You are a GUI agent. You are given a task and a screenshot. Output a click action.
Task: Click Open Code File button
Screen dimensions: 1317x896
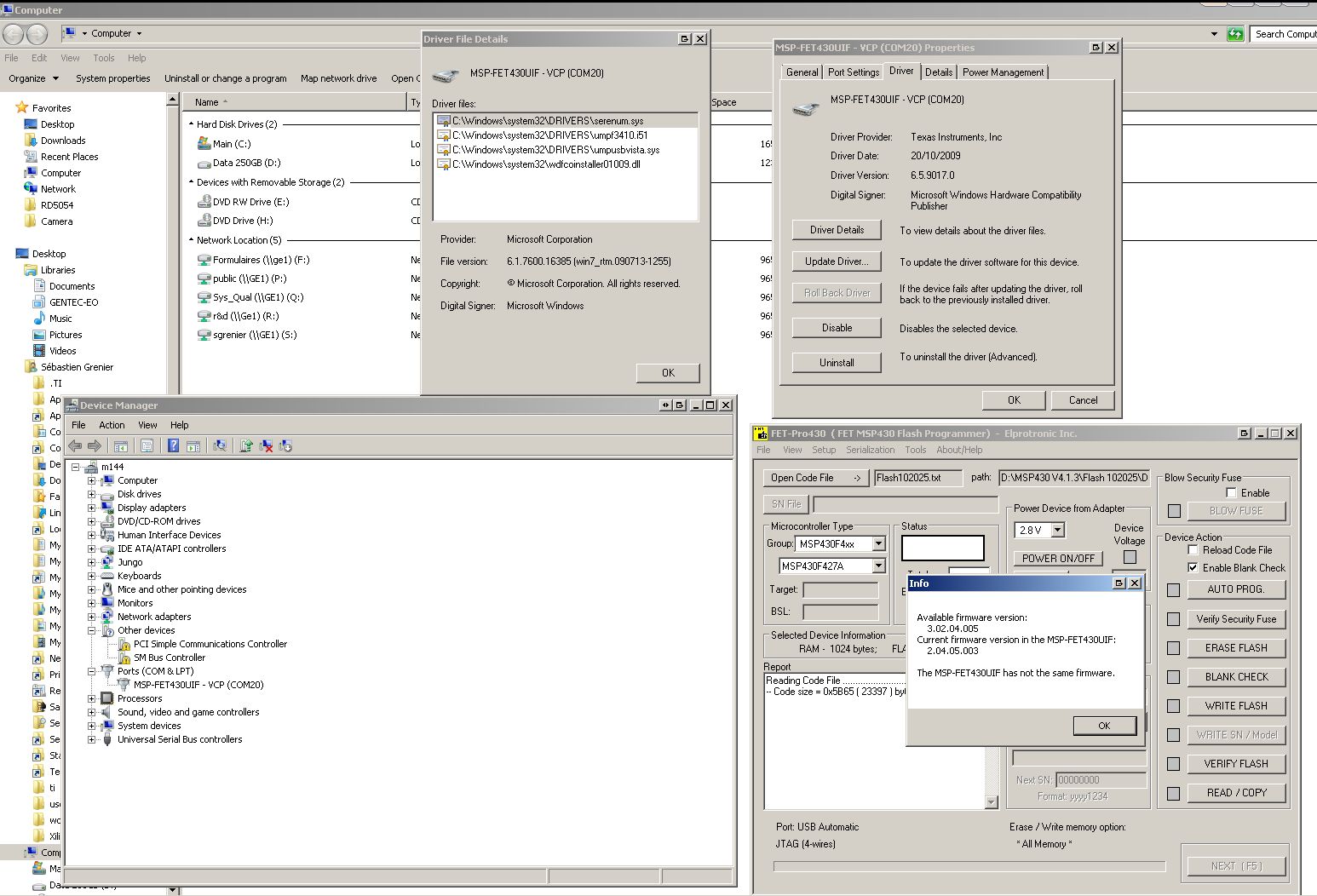pyautogui.click(x=816, y=478)
